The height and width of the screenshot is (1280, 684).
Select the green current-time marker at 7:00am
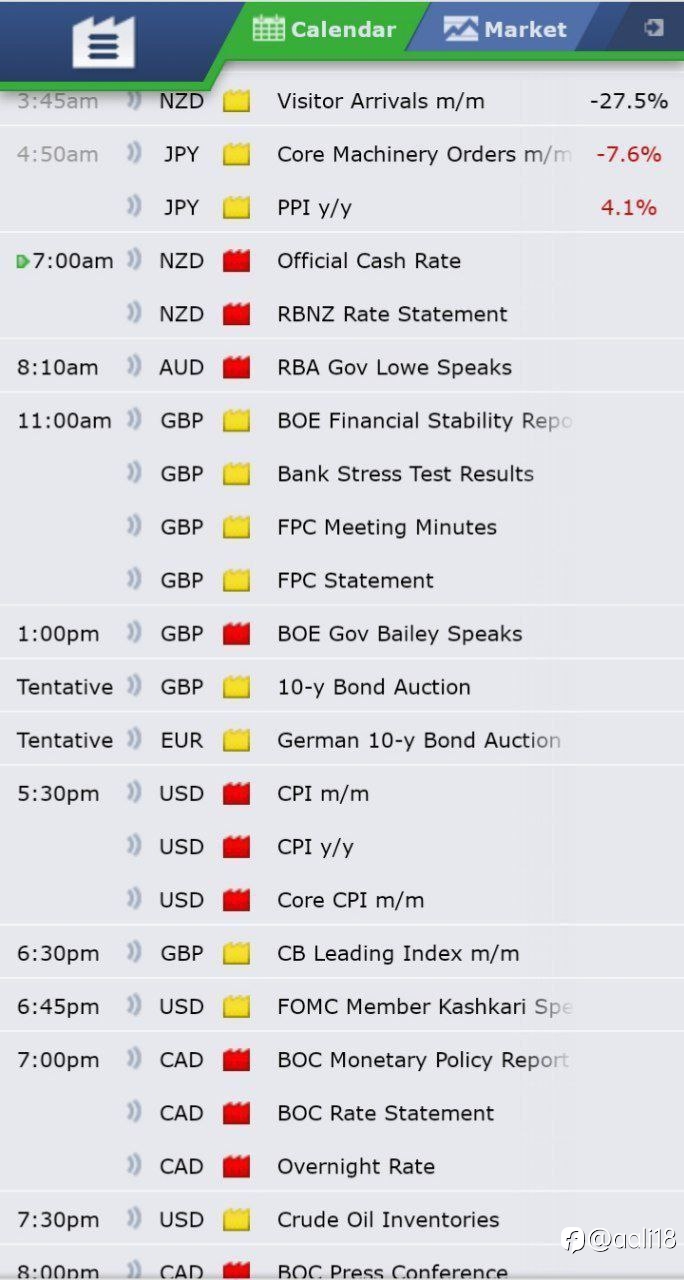[22, 261]
